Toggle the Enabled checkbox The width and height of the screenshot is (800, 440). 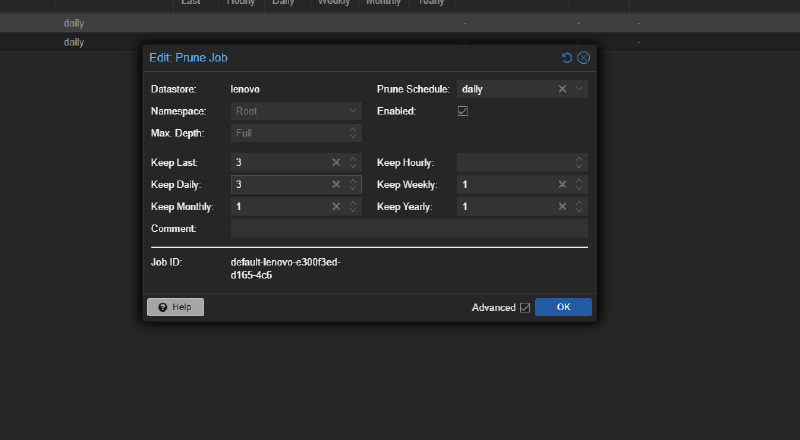coord(463,111)
